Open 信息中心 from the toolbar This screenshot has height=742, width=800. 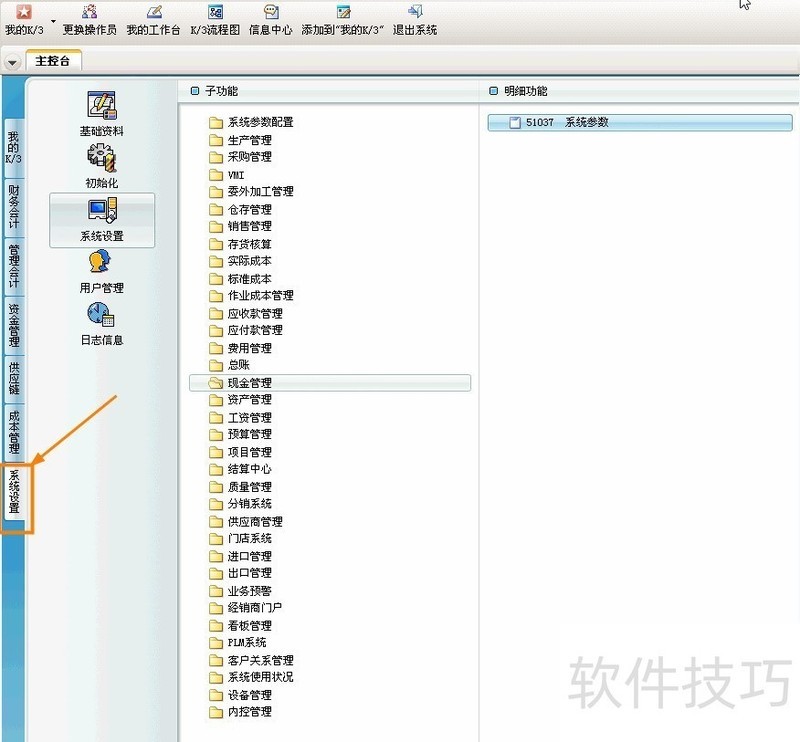tap(270, 12)
